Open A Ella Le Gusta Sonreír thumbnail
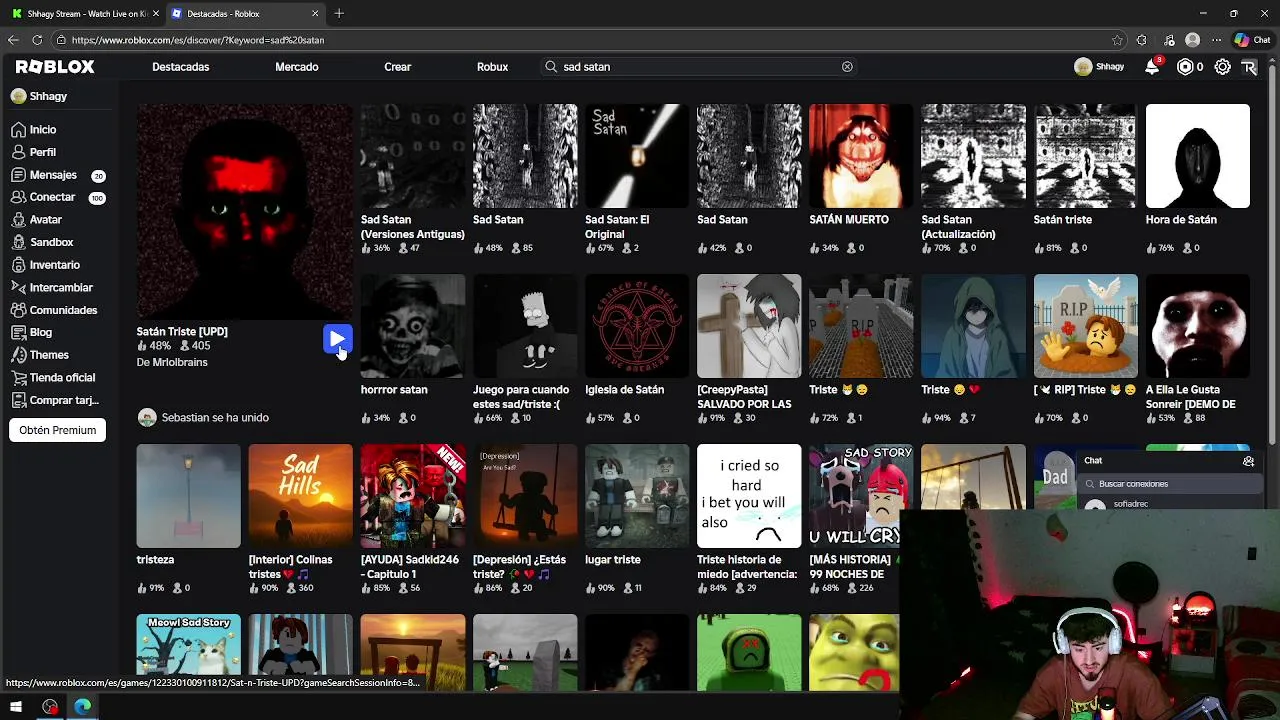 point(1197,326)
